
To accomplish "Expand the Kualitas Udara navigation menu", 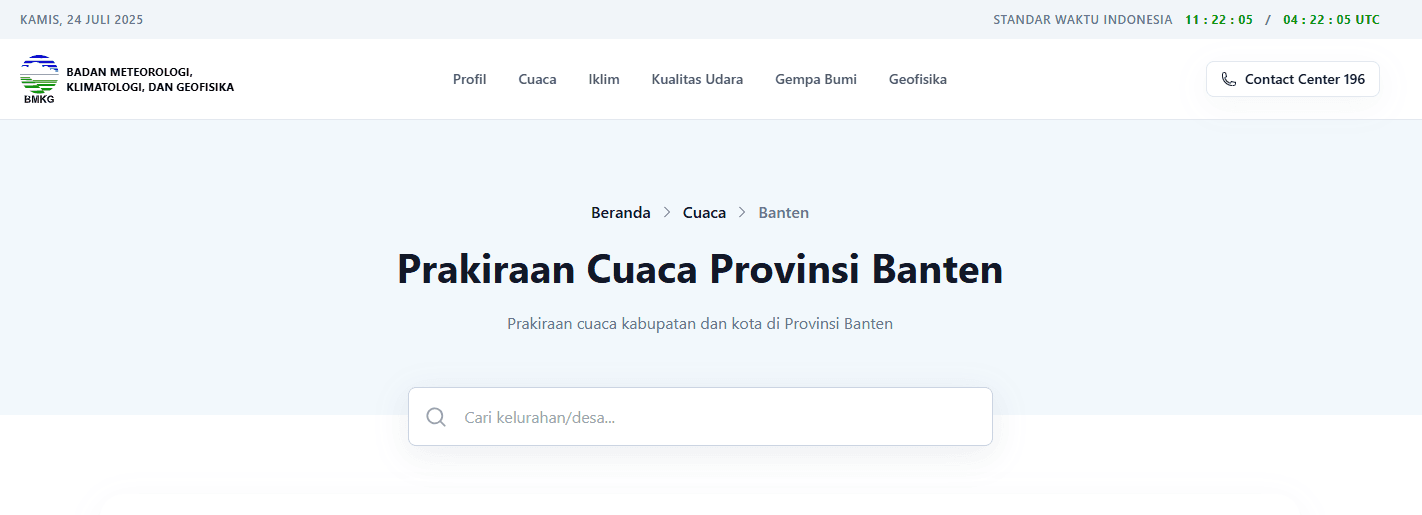I will pyautogui.click(x=697, y=79).
